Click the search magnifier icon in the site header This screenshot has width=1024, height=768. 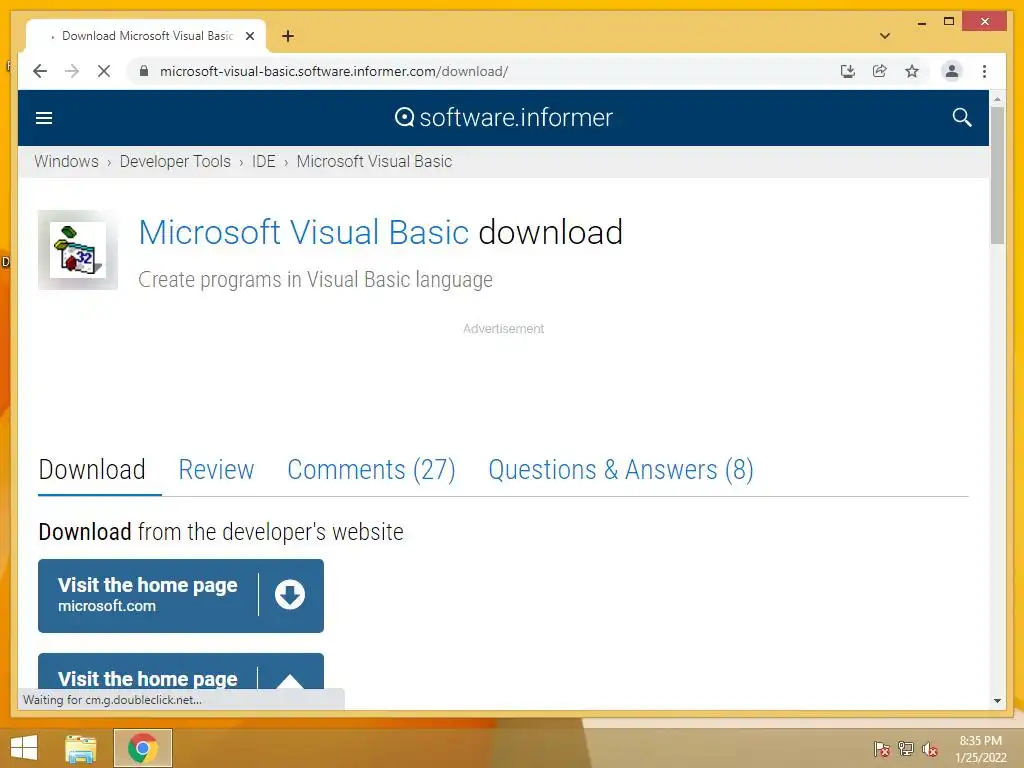click(962, 118)
